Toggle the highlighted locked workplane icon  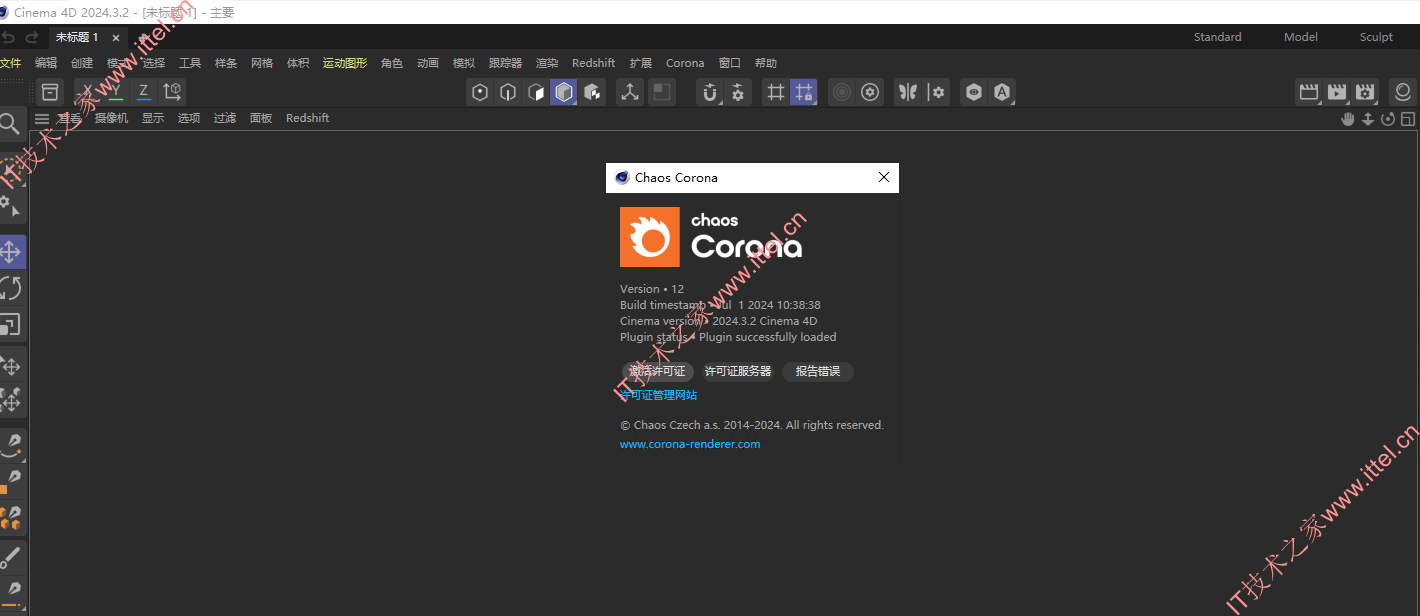(x=804, y=93)
